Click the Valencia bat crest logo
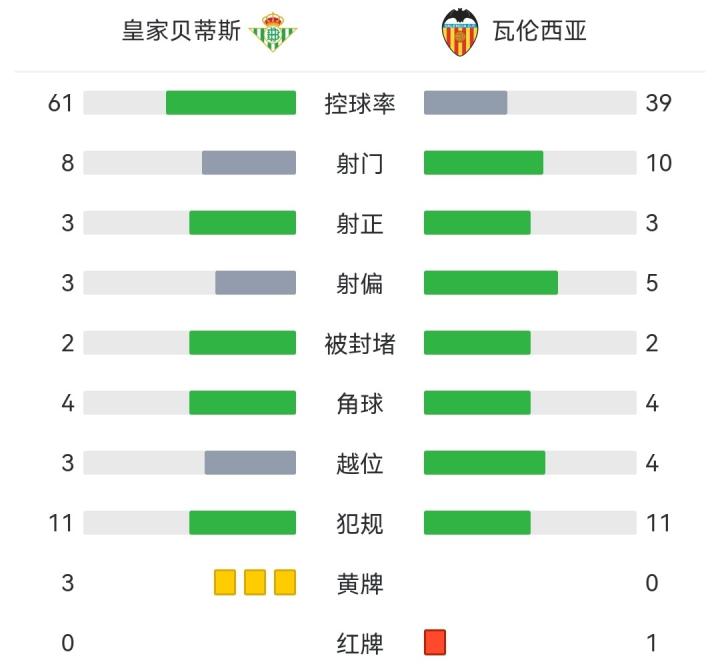Screen dimensions: 720x666 (x=460, y=31)
